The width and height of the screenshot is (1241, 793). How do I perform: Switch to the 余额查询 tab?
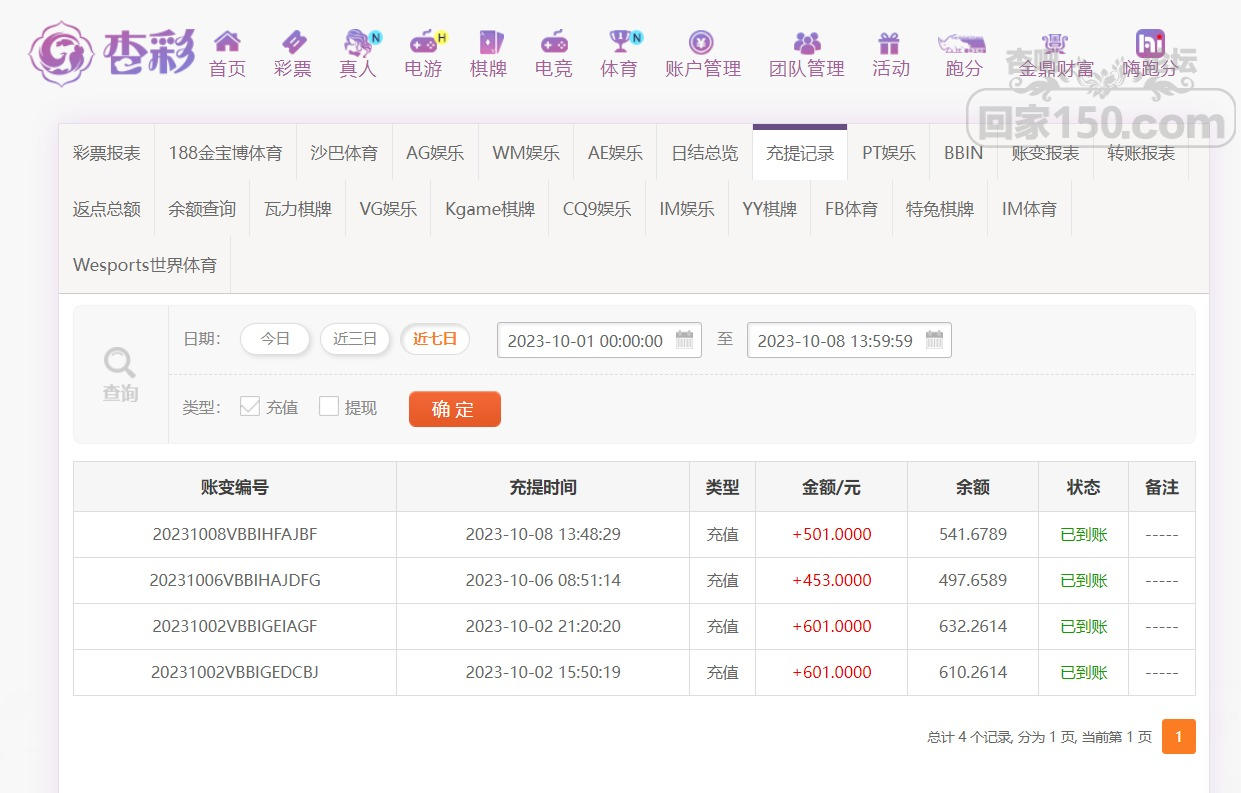202,209
